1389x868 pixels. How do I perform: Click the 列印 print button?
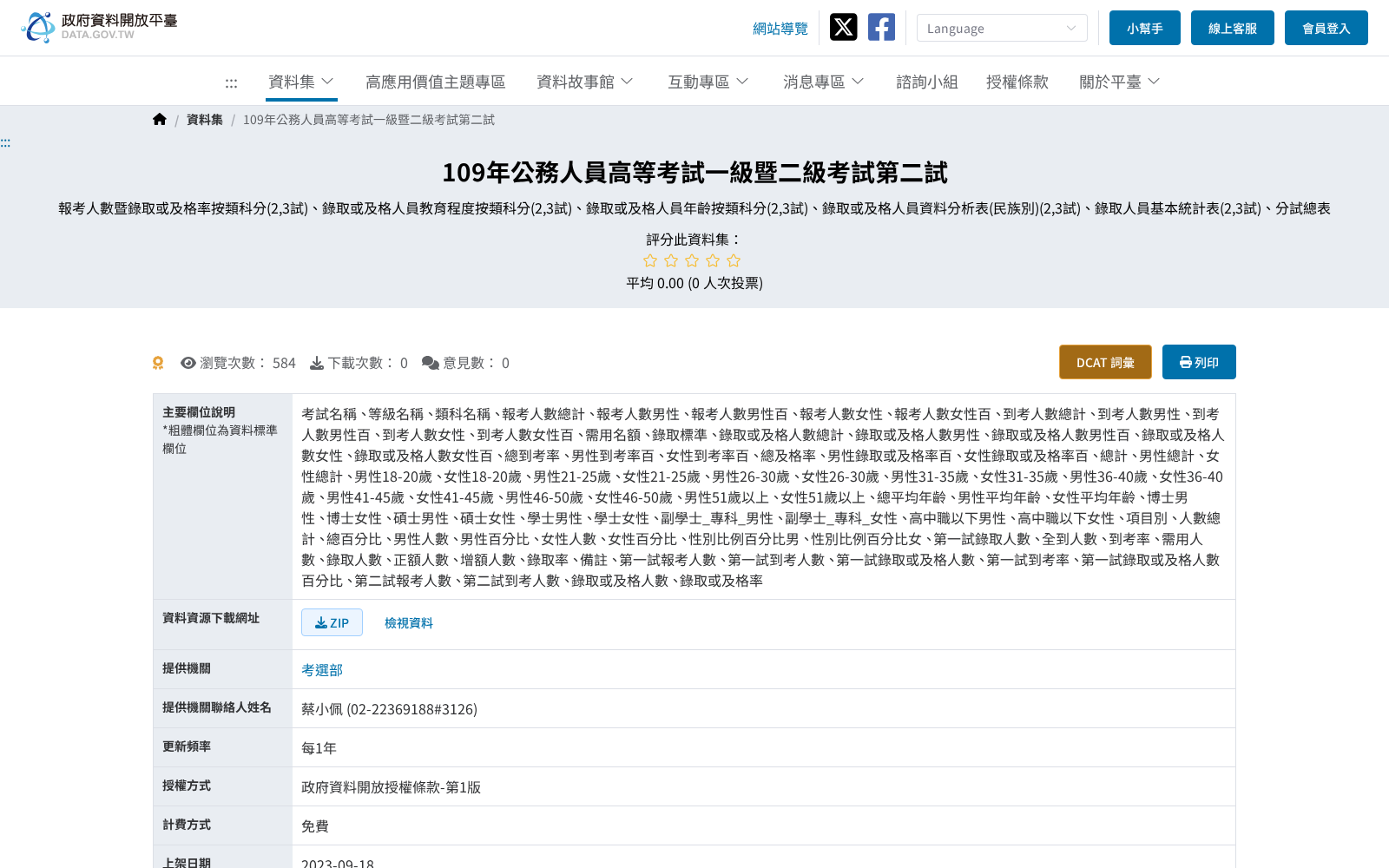tap(1199, 362)
